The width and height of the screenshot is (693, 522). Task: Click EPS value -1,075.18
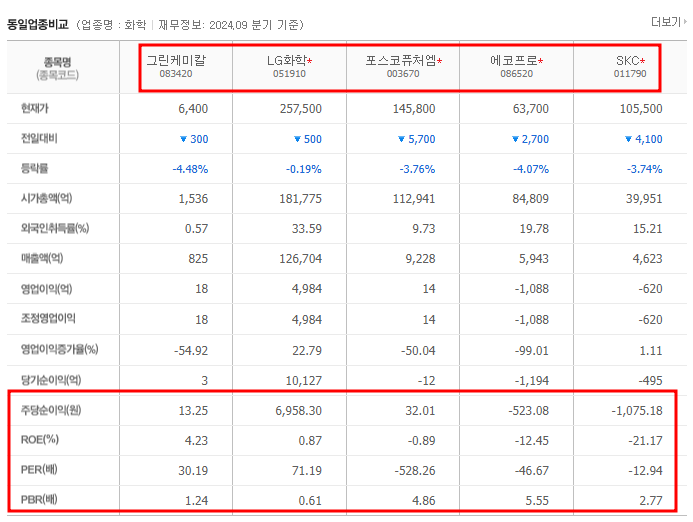pyautogui.click(x=637, y=411)
